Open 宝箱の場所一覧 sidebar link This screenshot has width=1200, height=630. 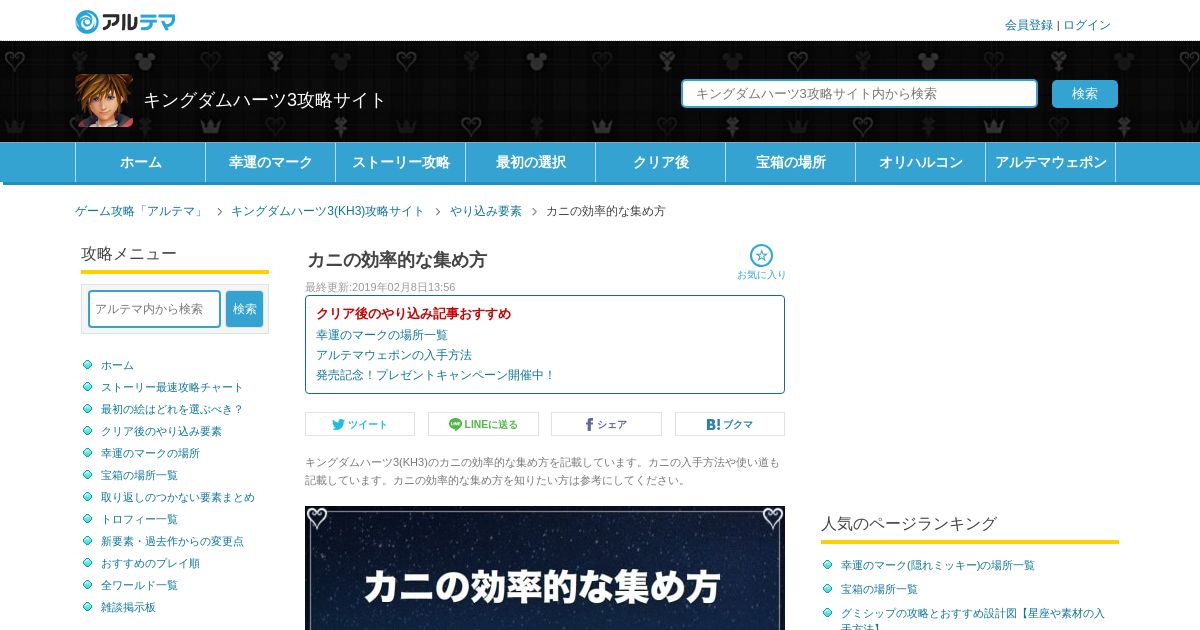(x=139, y=475)
